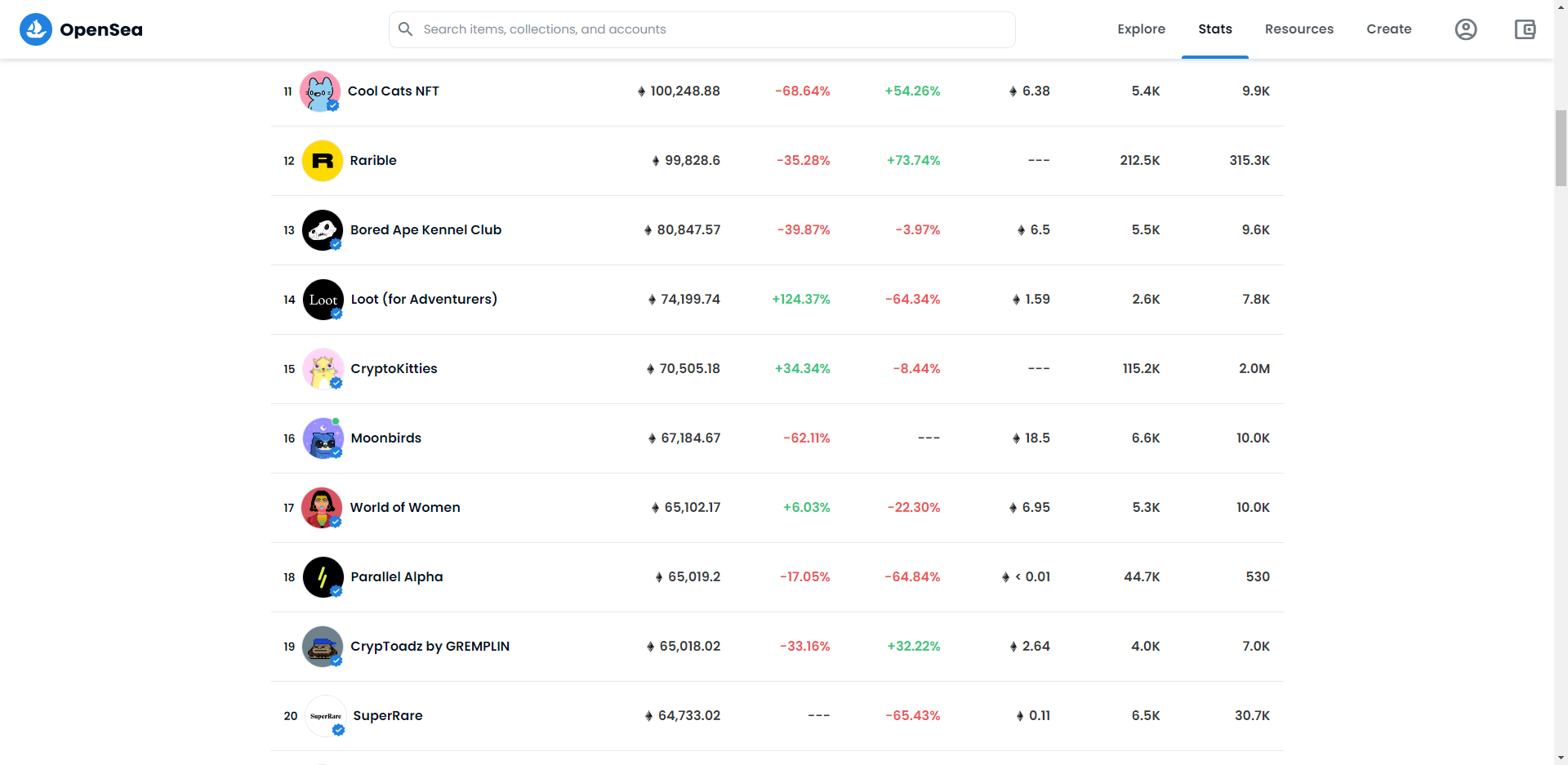Viewport: 1568px width, 765px height.
Task: Focus the search items input field
Action: coord(702,29)
